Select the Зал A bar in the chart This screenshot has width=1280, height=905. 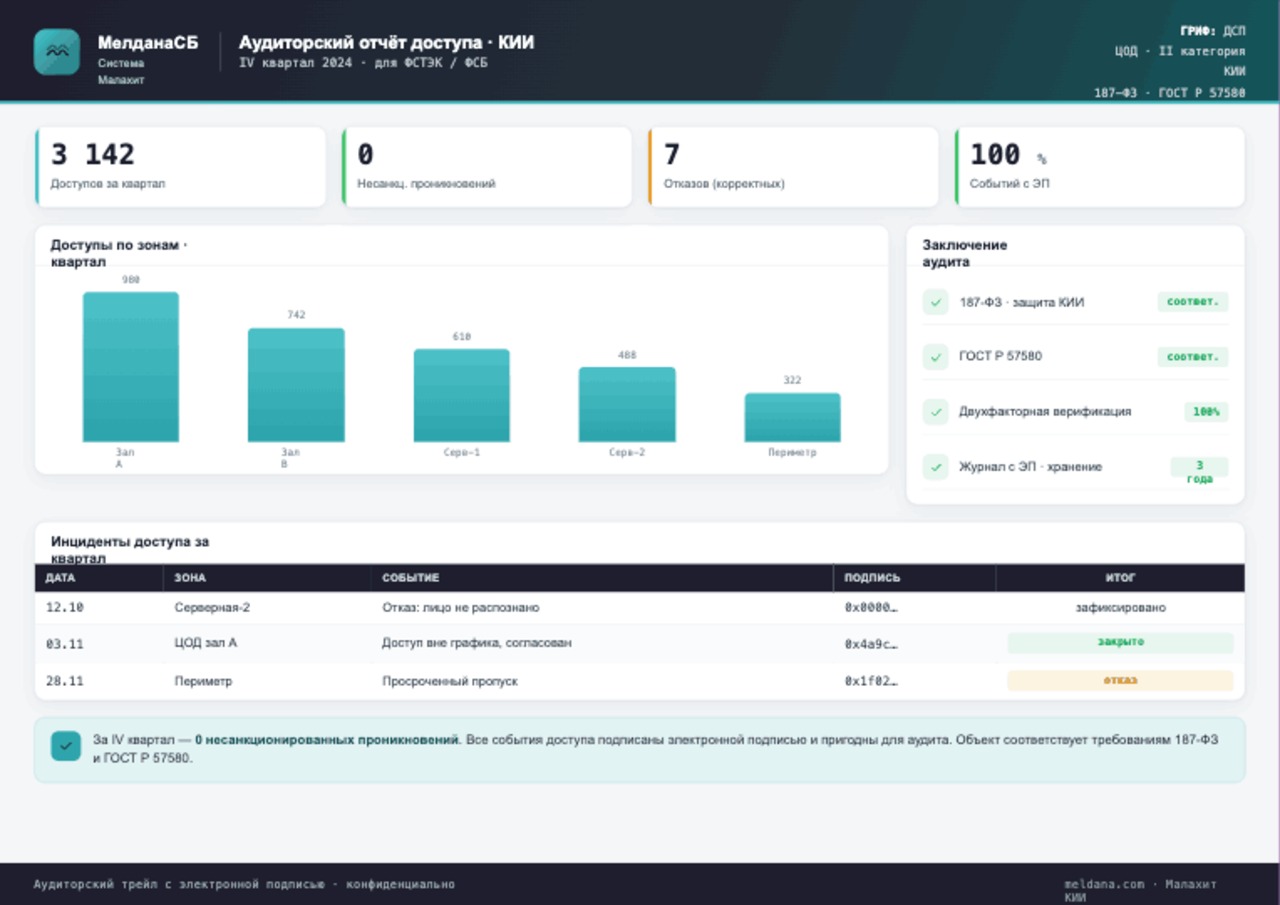[131, 367]
